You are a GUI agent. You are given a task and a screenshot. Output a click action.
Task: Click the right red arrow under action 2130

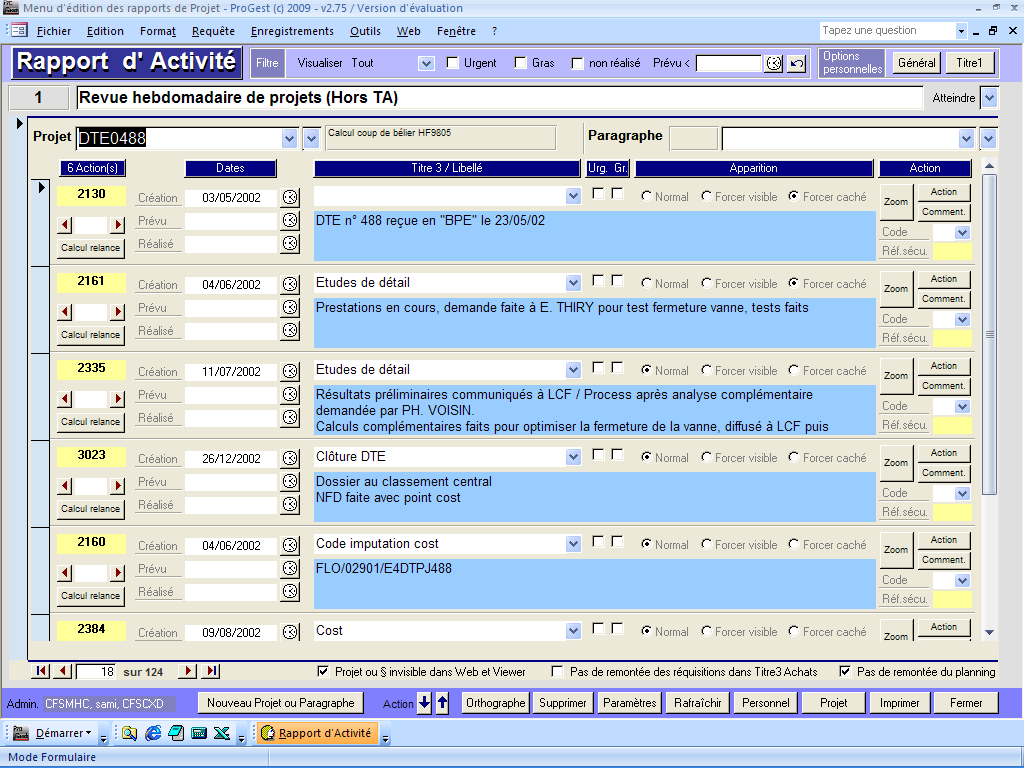click(118, 225)
